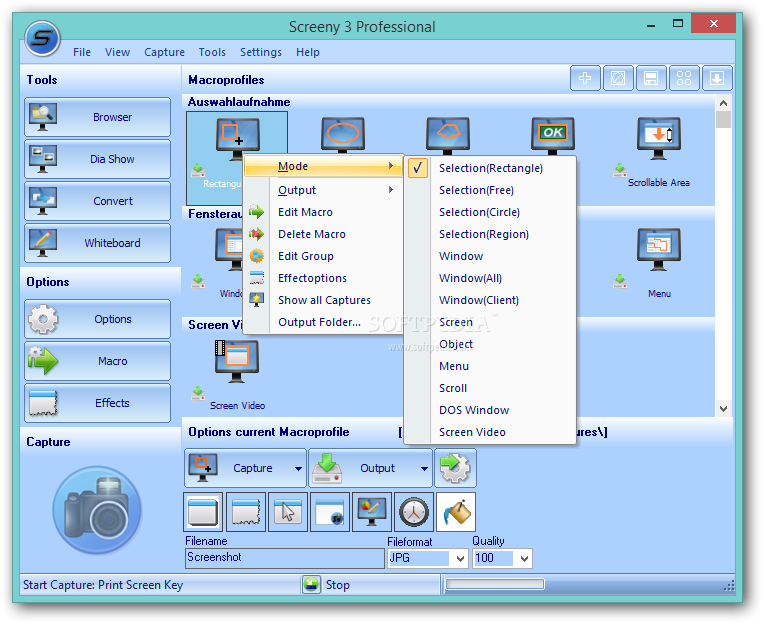This screenshot has width=763, height=623.
Task: Click the download arrow icon in Macroprofiles toolbar
Action: click(x=717, y=78)
